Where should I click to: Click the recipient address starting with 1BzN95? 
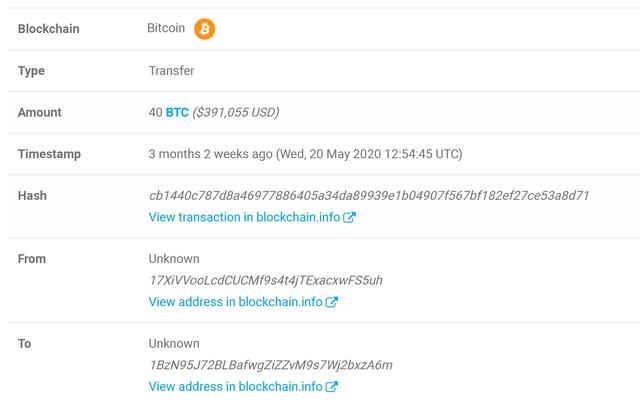pyautogui.click(x=270, y=365)
